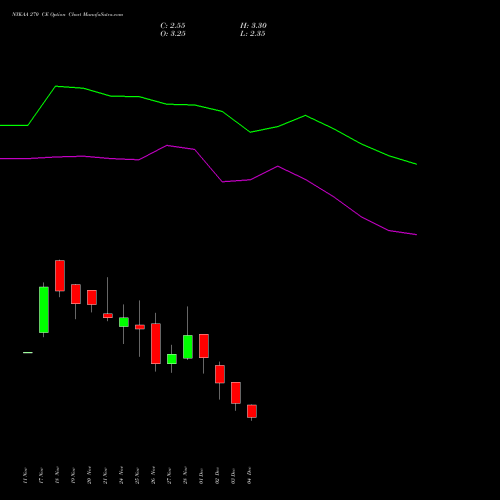Click the red candle for 03 Dec
Viewport: 500px width, 500px height.
coord(236,393)
